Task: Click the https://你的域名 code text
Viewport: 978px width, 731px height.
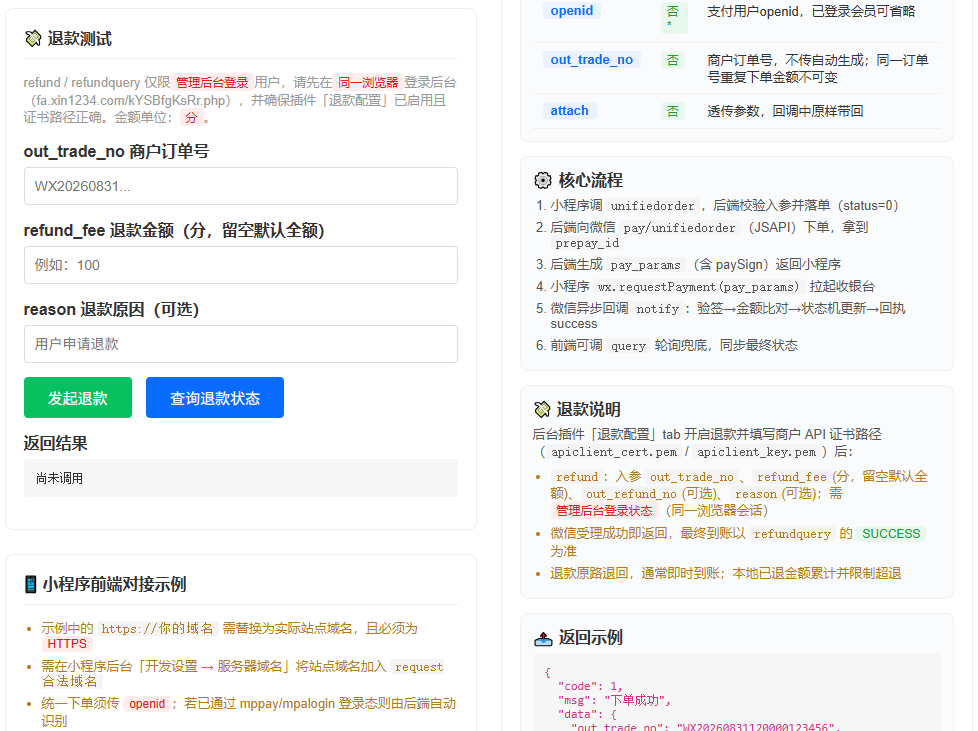Action: pos(157,629)
